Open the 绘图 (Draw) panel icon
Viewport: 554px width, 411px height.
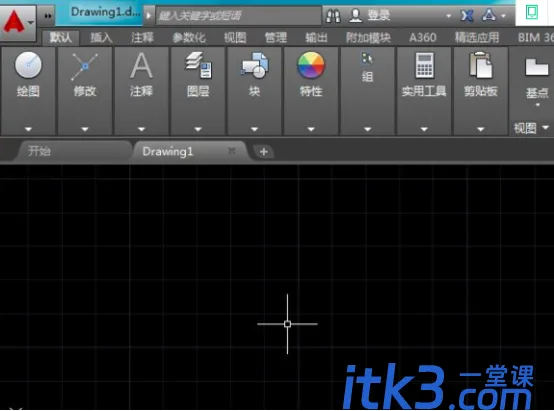(x=28, y=65)
